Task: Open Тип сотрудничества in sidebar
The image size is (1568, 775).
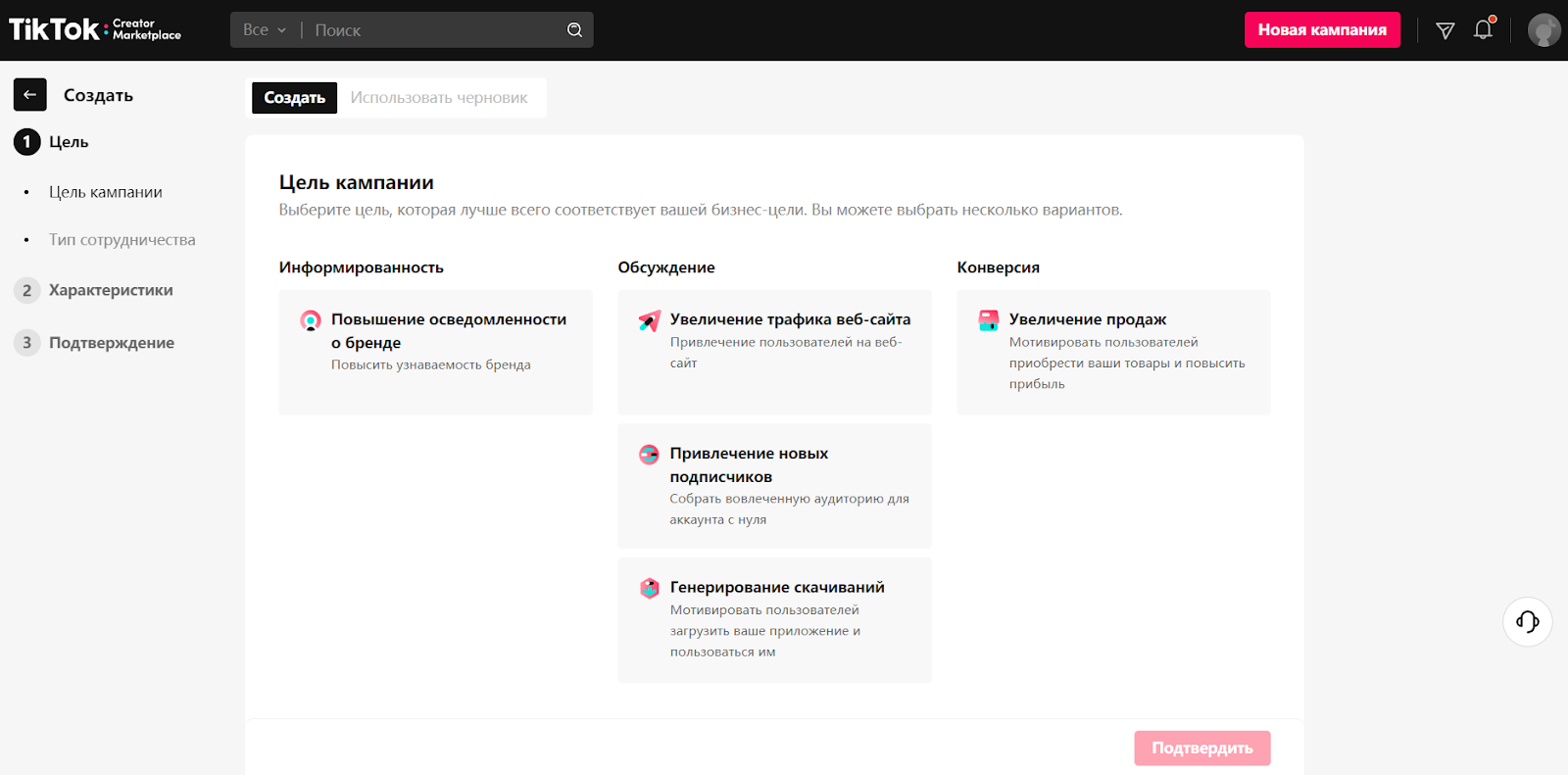Action: click(122, 240)
